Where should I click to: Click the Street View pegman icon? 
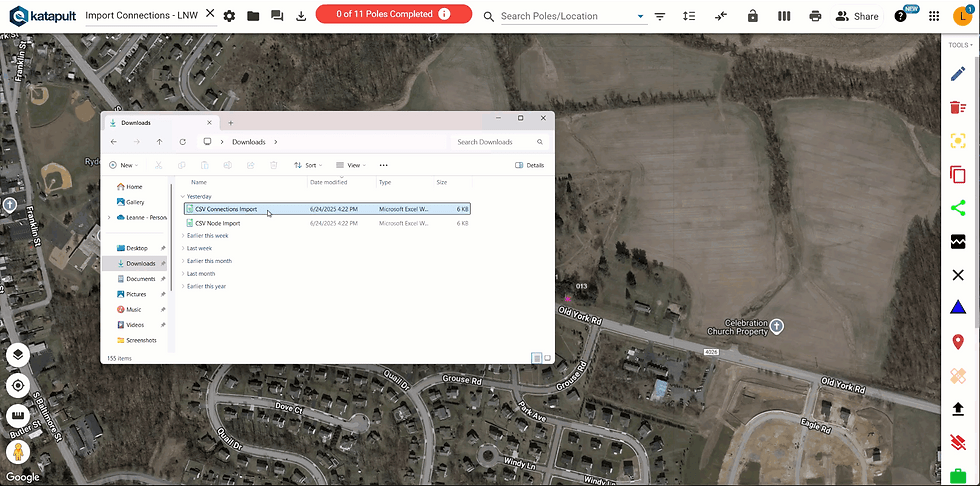click(x=18, y=451)
